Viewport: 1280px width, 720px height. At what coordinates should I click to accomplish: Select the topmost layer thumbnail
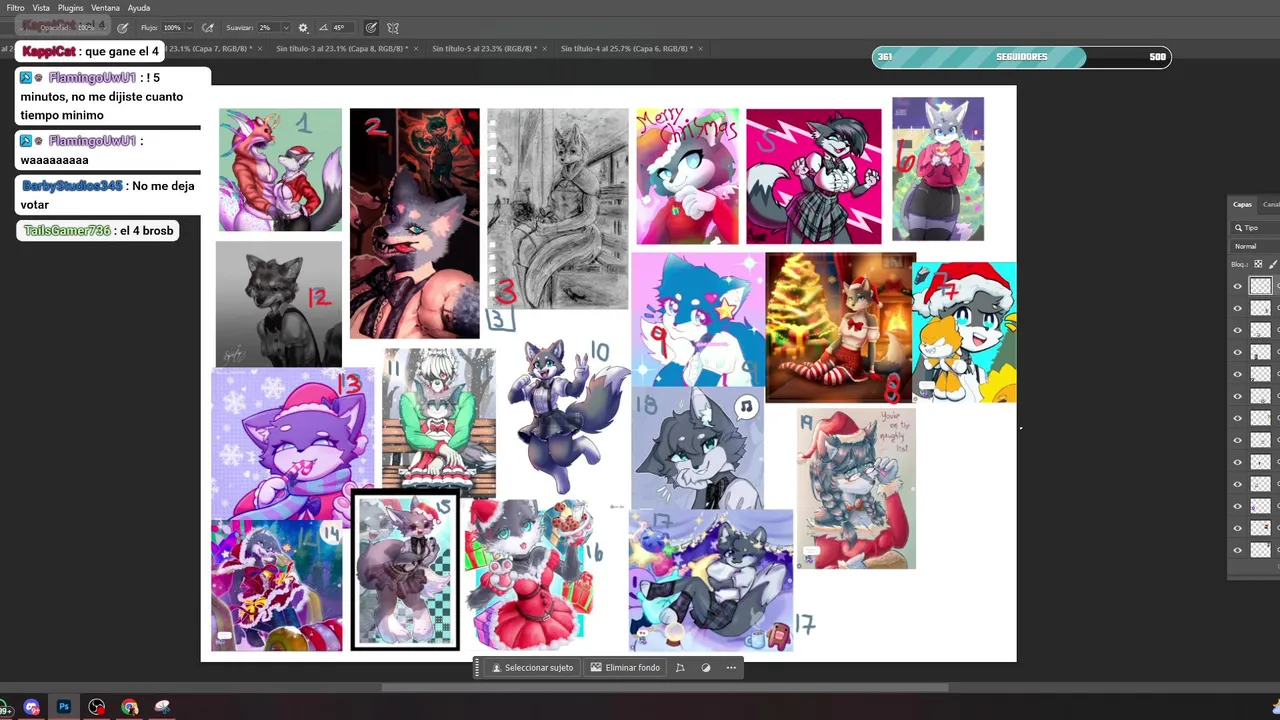click(x=1260, y=286)
